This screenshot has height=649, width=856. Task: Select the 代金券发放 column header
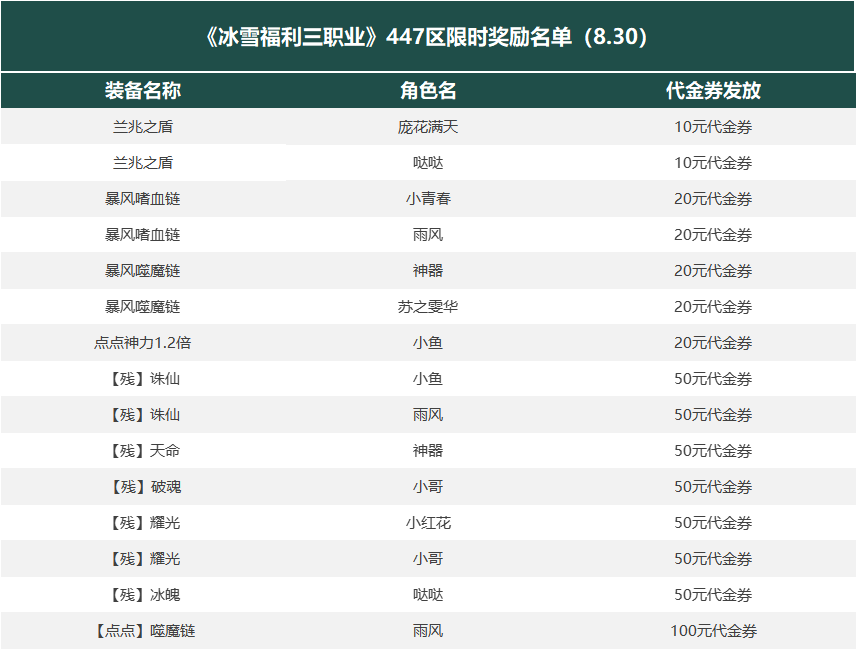click(713, 91)
